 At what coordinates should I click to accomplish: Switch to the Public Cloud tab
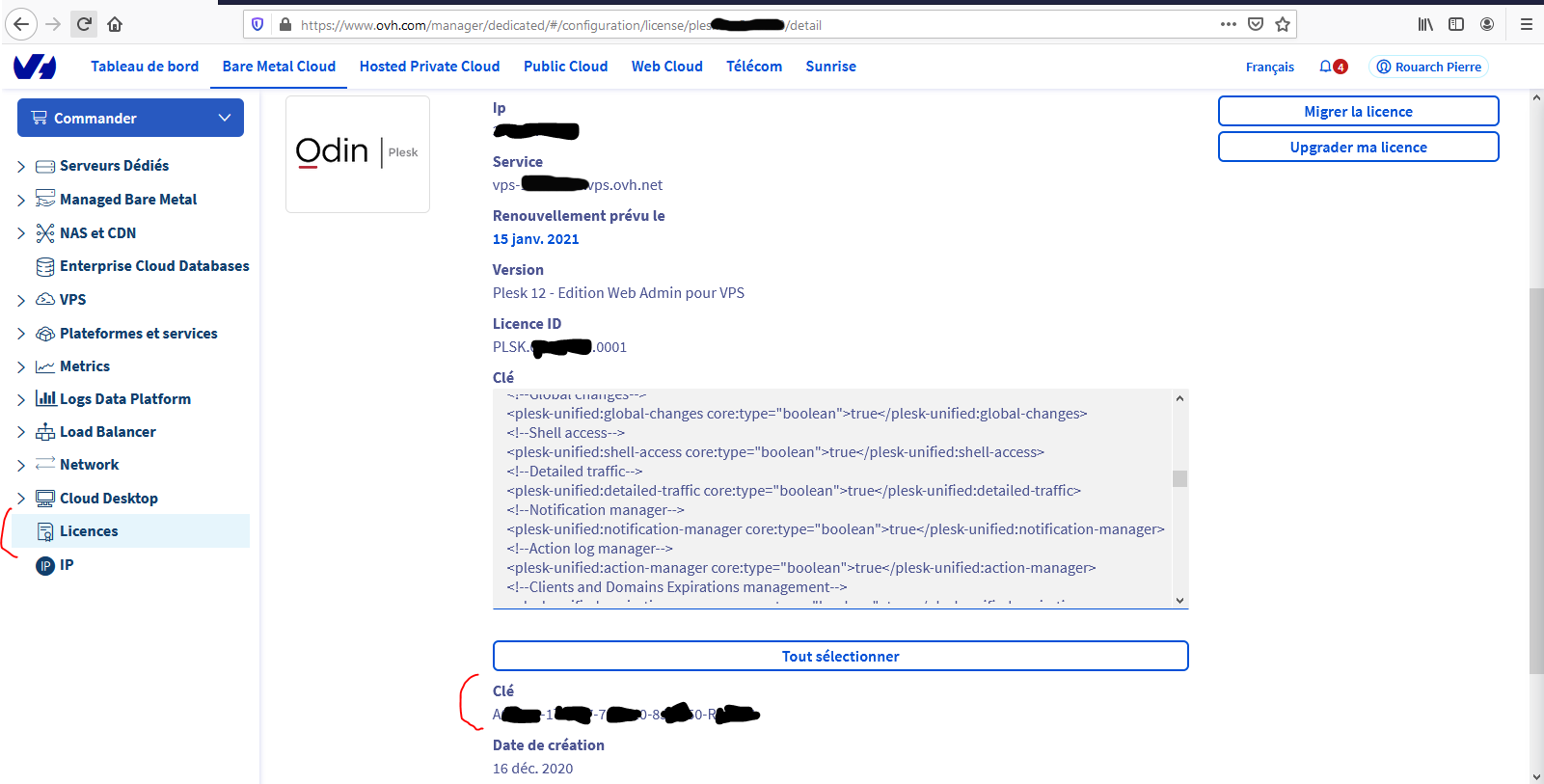pos(565,67)
